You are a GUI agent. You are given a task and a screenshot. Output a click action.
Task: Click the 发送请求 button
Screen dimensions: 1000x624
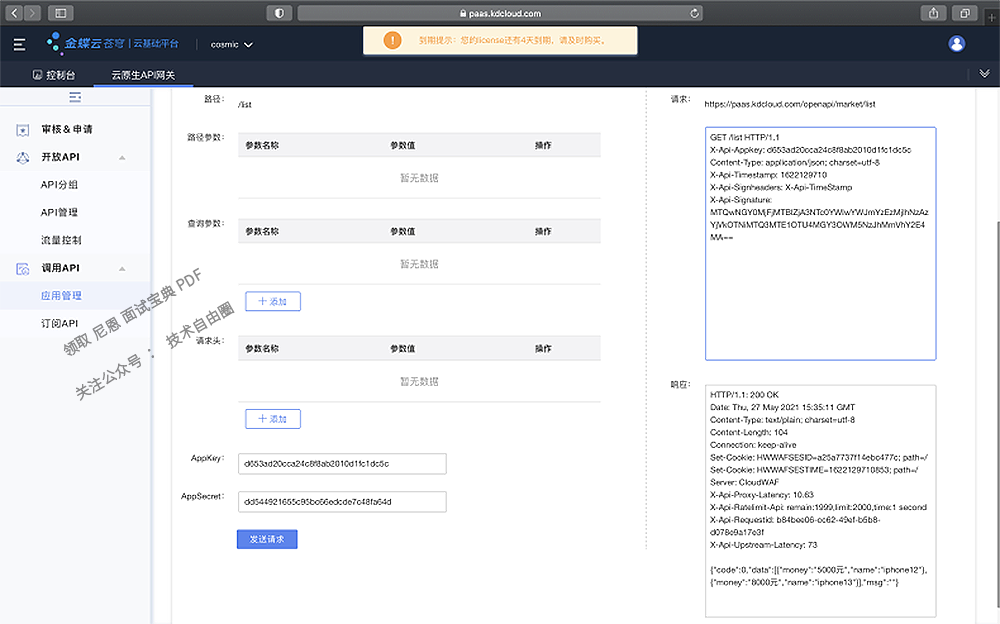pyautogui.click(x=267, y=539)
